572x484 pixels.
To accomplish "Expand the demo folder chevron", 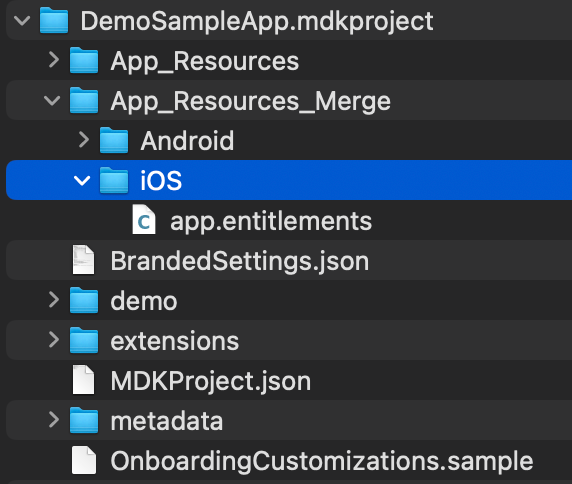I will point(54,300).
